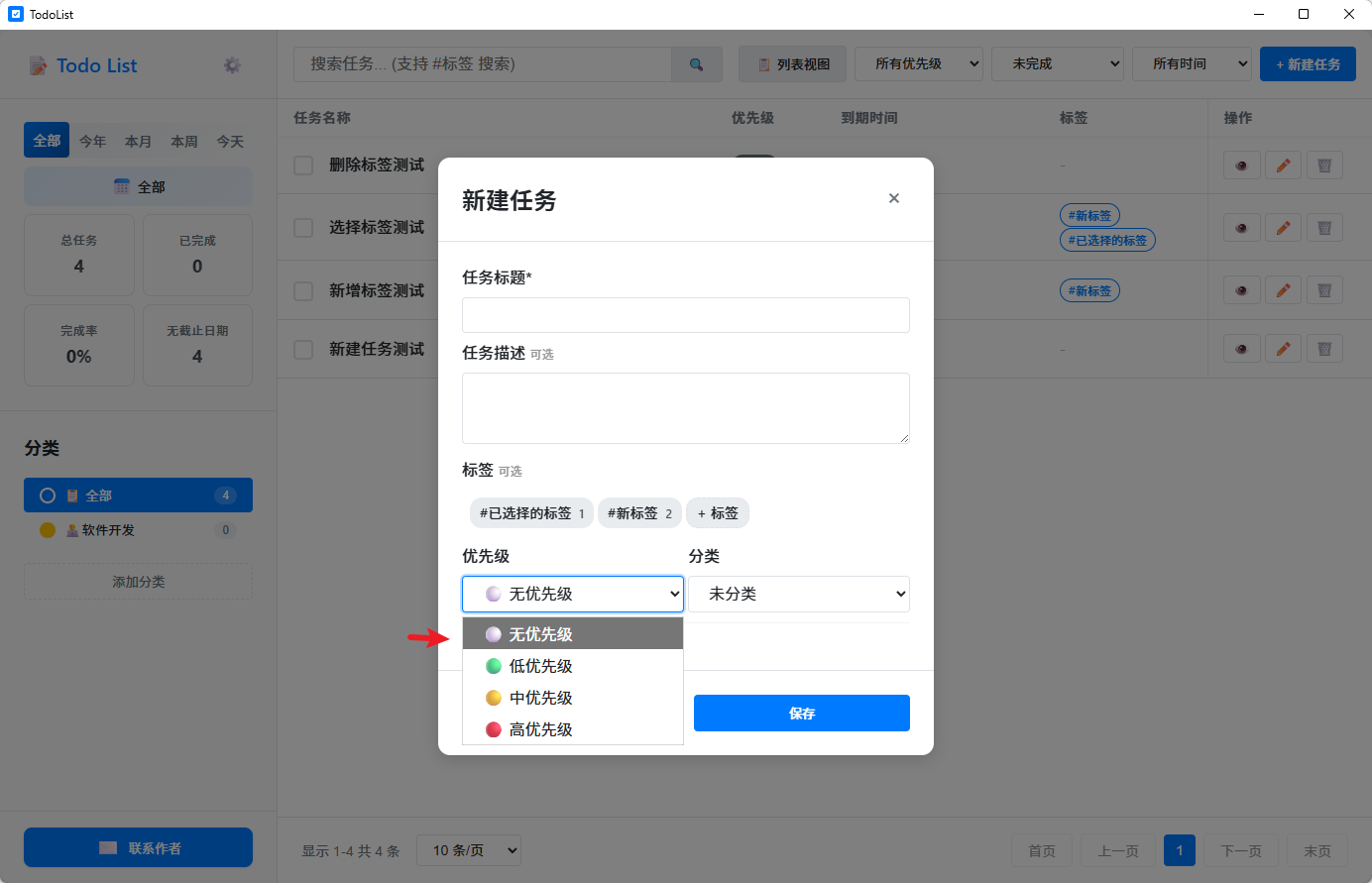Image resolution: width=1372 pixels, height=883 pixels.
Task: Choose 低优先级 from priority list
Action: (x=573, y=666)
